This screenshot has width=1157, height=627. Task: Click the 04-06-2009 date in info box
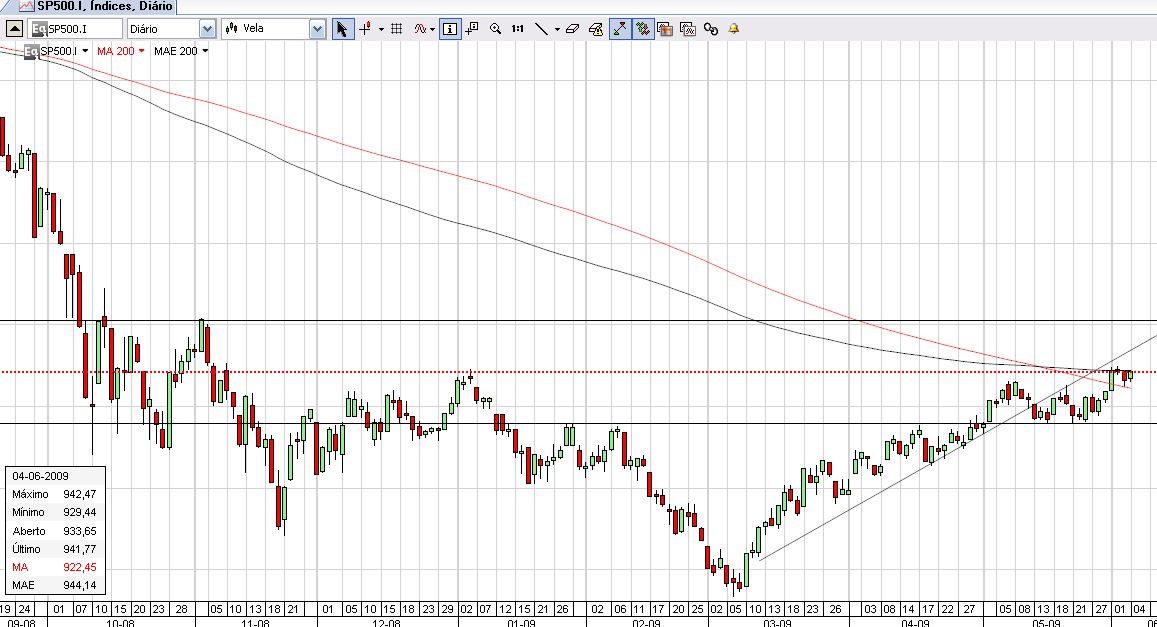pyautogui.click(x=40, y=476)
